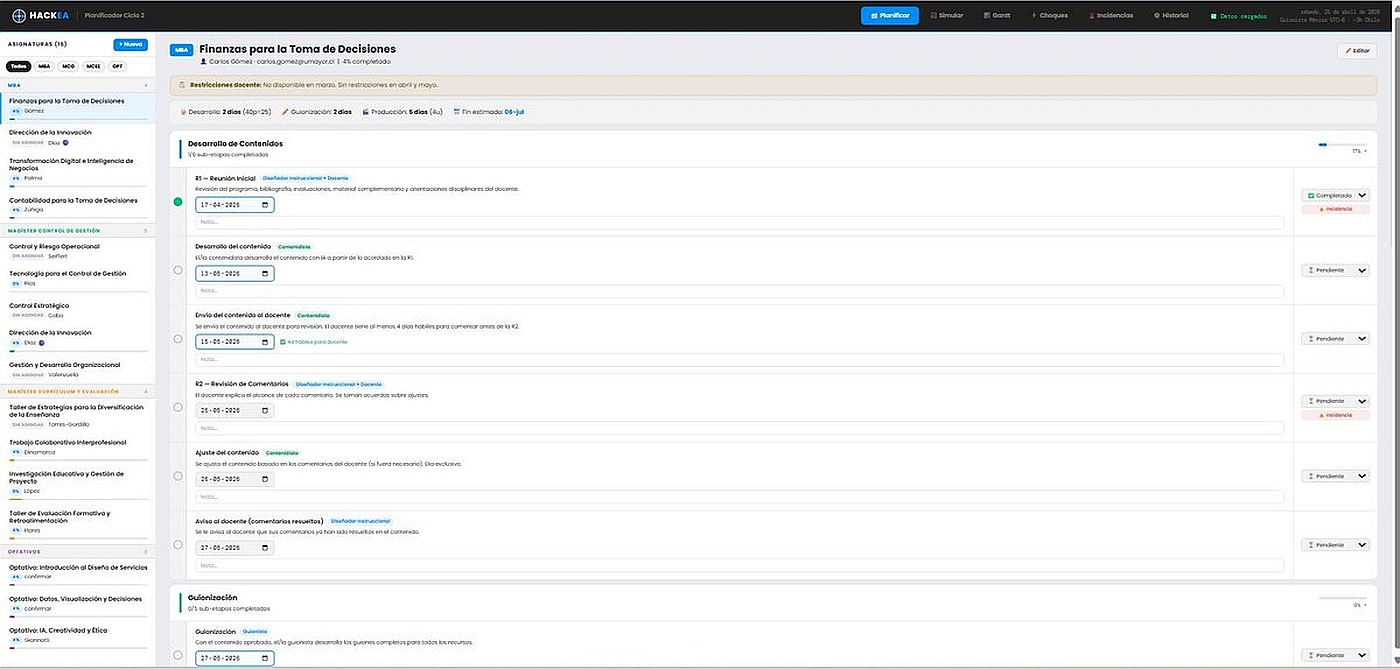Filter subjects by MCEE pill
Viewport: 1400px width, 669px height.
(x=94, y=66)
